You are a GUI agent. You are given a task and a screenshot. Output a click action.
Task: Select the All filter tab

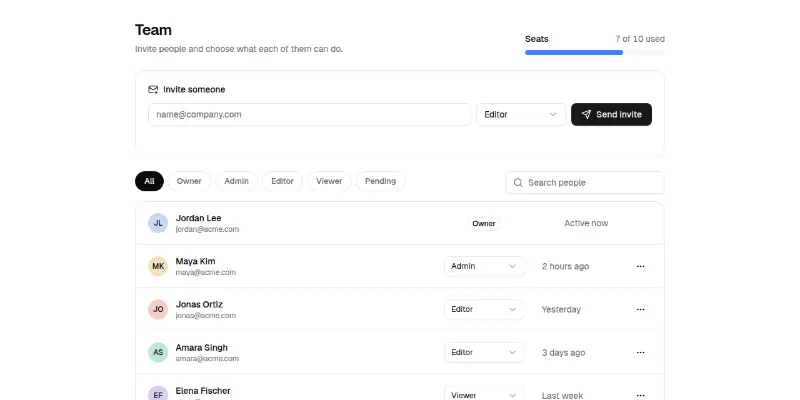click(x=149, y=181)
